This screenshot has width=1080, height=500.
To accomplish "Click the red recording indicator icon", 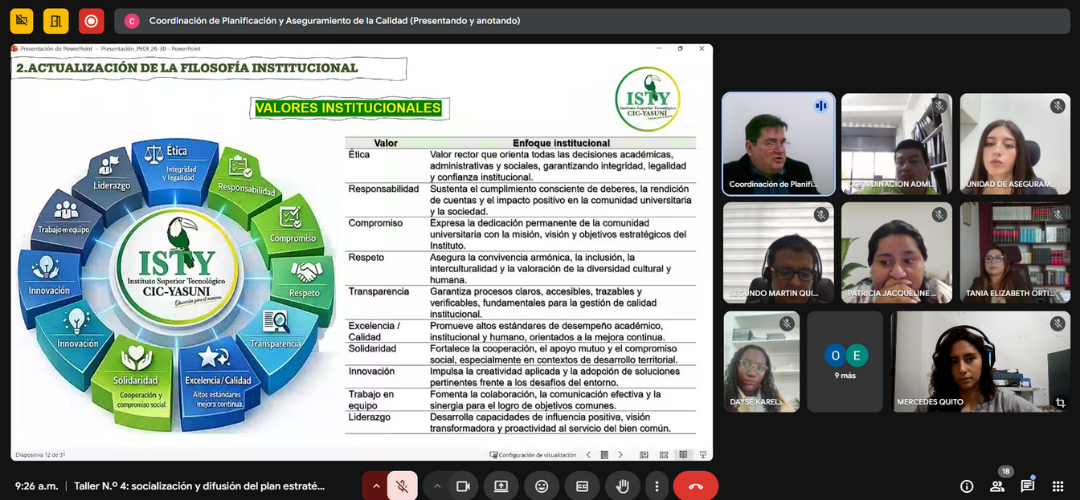I will (x=91, y=20).
